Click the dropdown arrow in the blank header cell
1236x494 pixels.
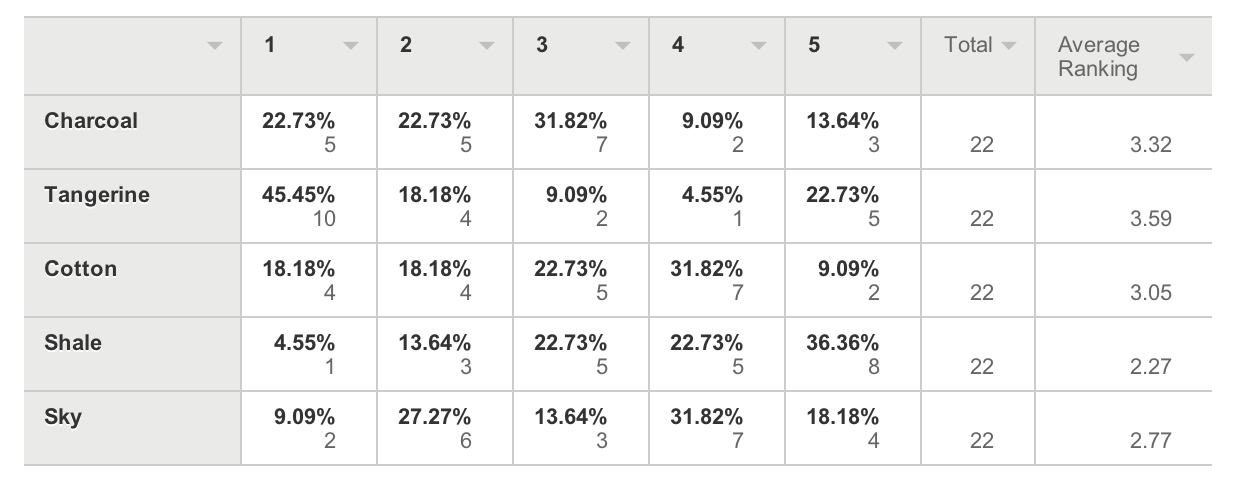(x=213, y=46)
